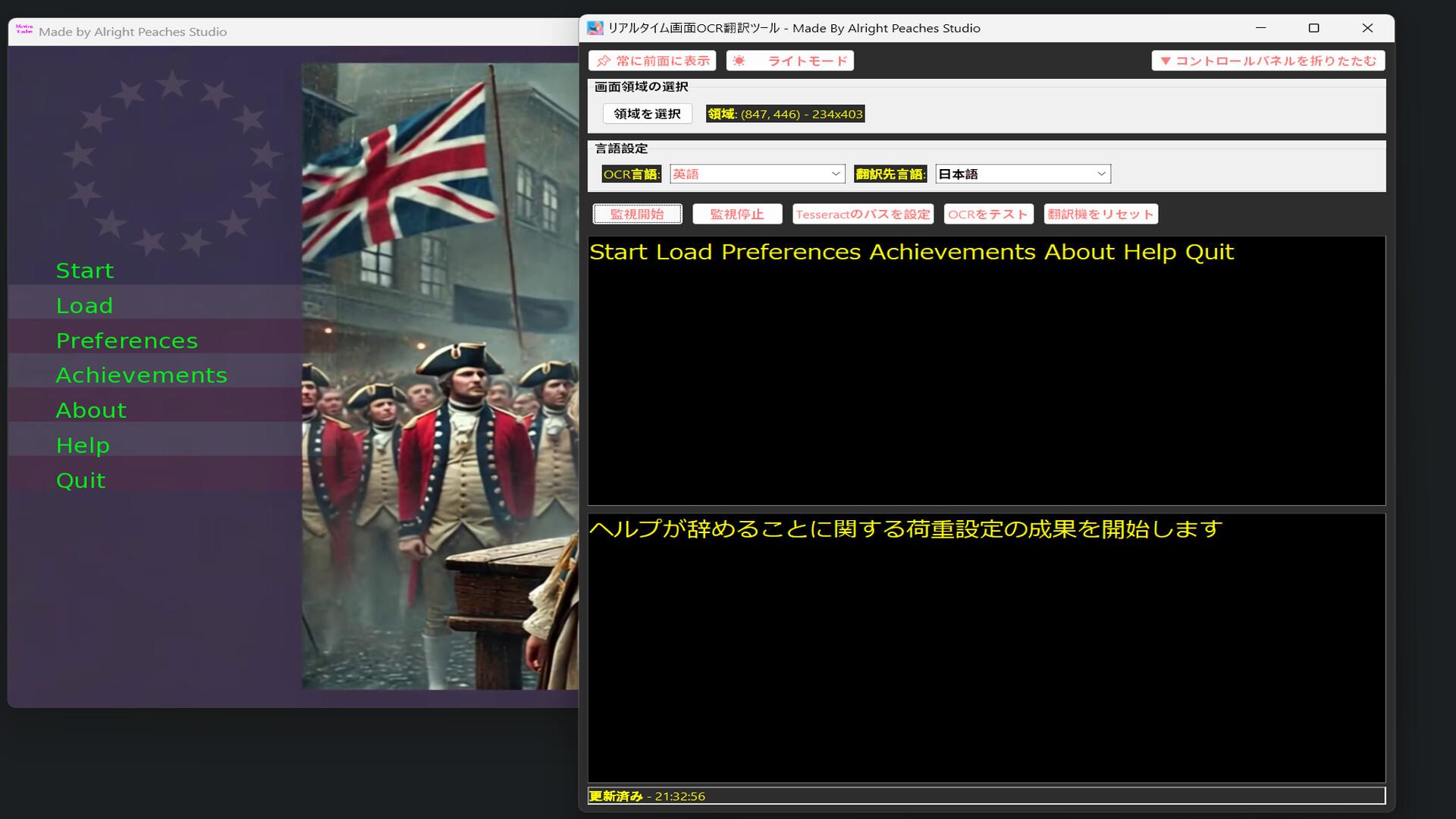Collapse the control panel
The width and height of the screenshot is (1456, 819).
(x=1266, y=61)
